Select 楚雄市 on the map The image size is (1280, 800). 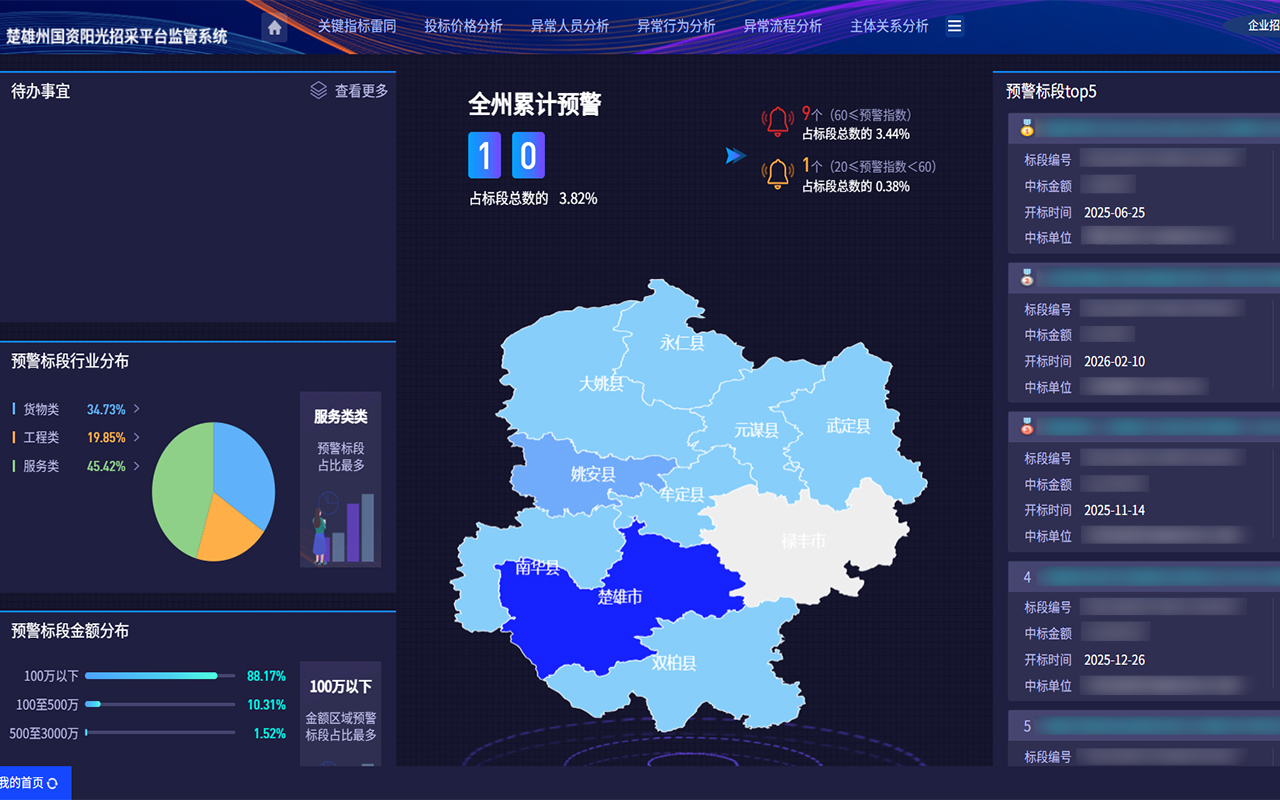click(x=620, y=597)
